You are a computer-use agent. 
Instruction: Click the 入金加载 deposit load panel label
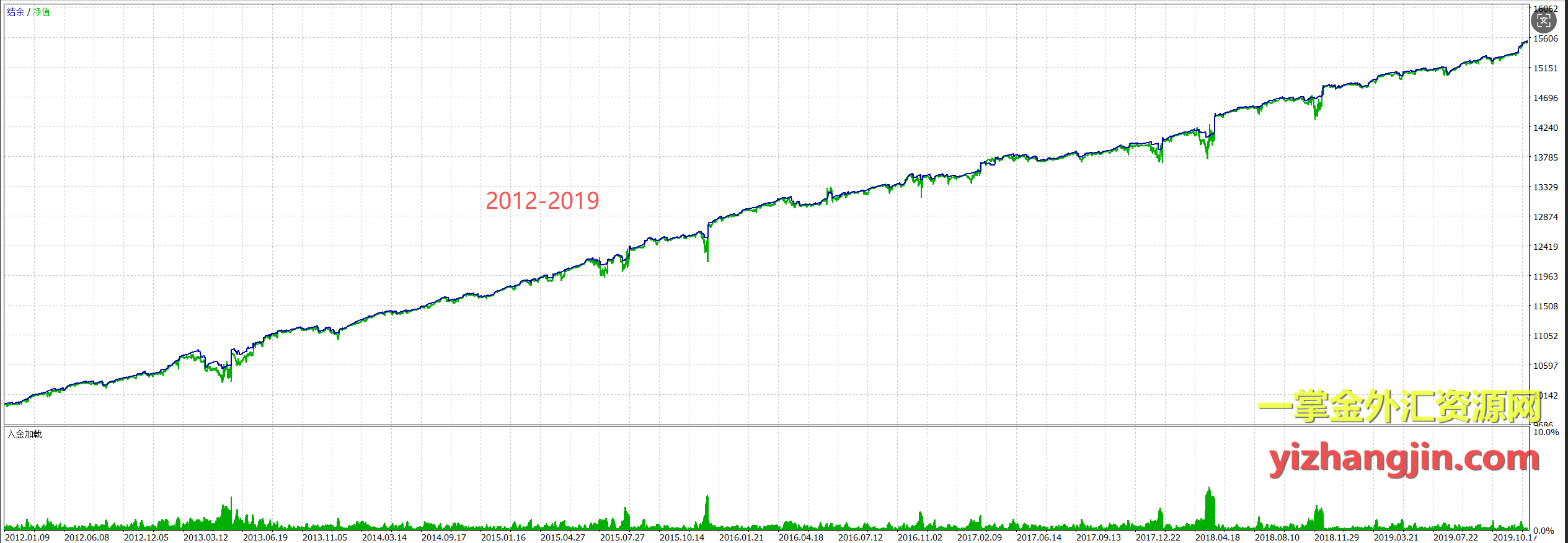click(x=25, y=434)
